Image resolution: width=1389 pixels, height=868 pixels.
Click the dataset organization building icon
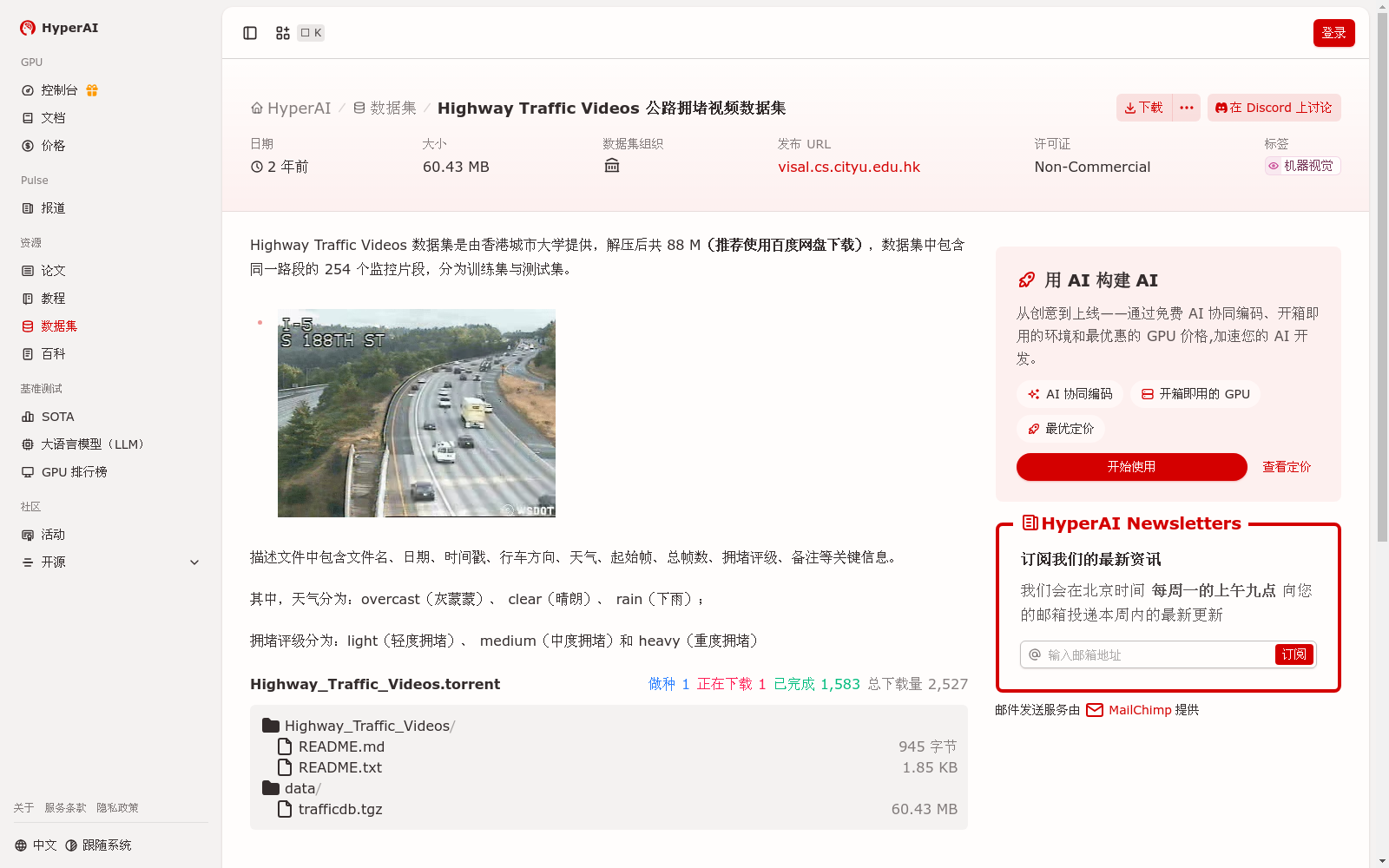pos(612,166)
